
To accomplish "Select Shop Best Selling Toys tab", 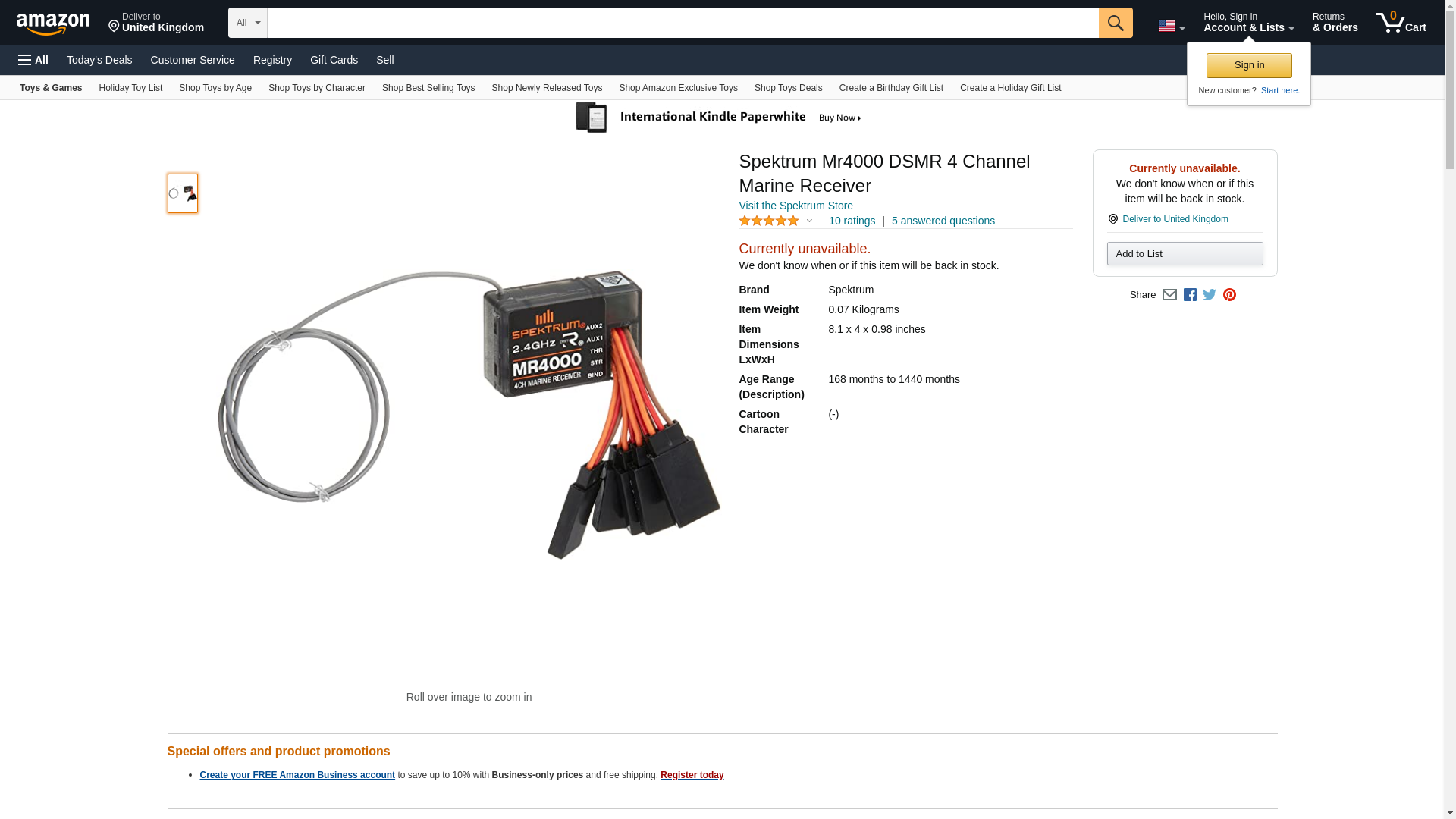I will [x=428, y=88].
